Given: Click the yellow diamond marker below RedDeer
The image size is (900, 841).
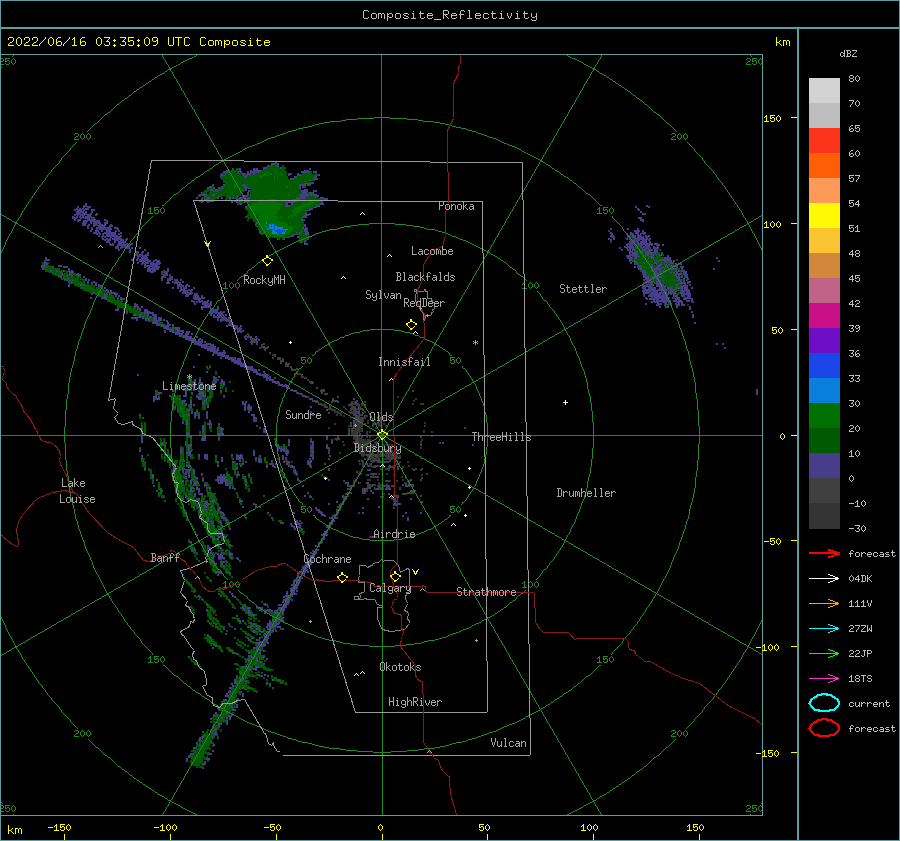Looking at the screenshot, I should [x=411, y=325].
